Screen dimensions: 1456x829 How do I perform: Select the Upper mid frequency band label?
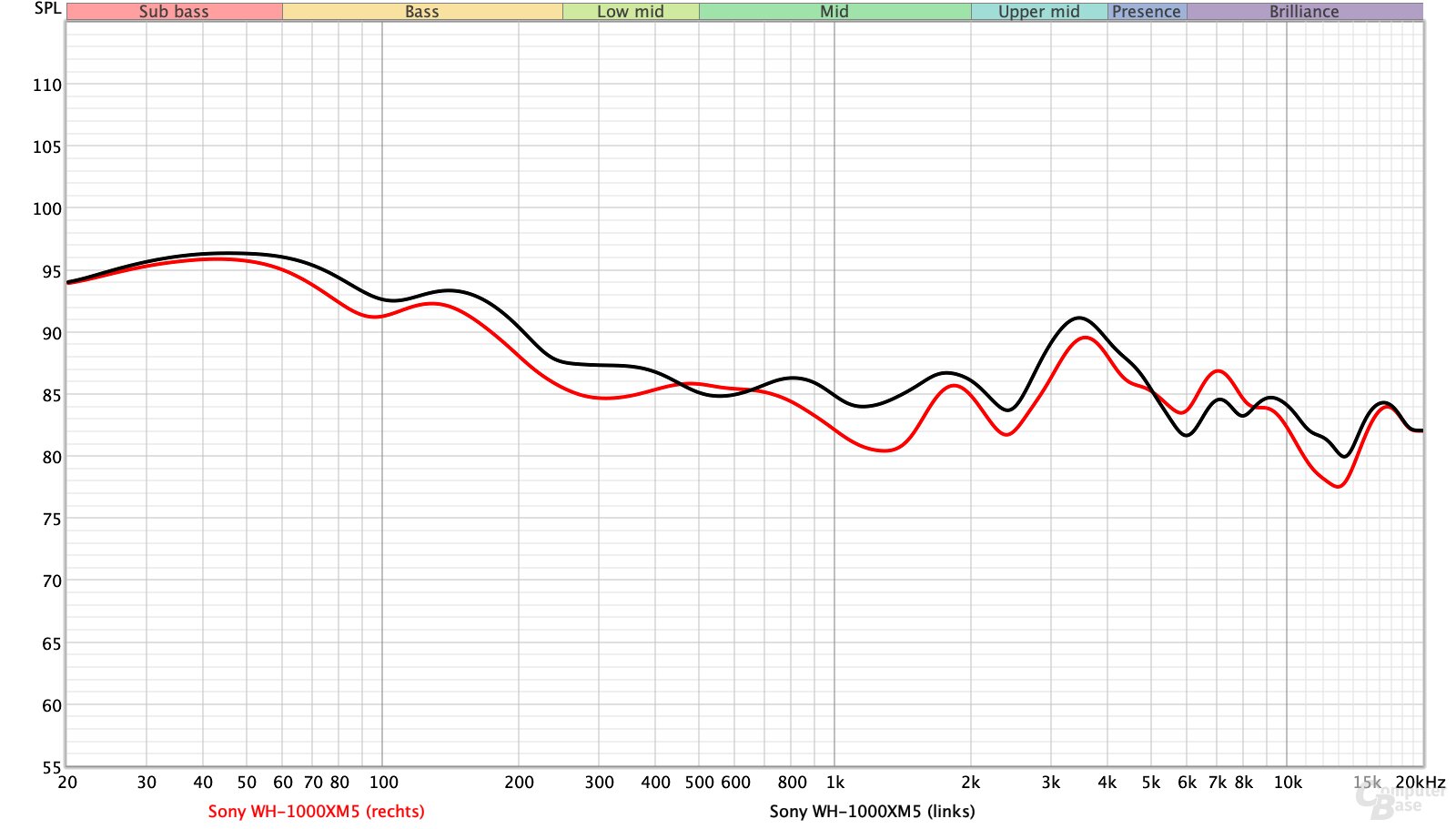1039,12
